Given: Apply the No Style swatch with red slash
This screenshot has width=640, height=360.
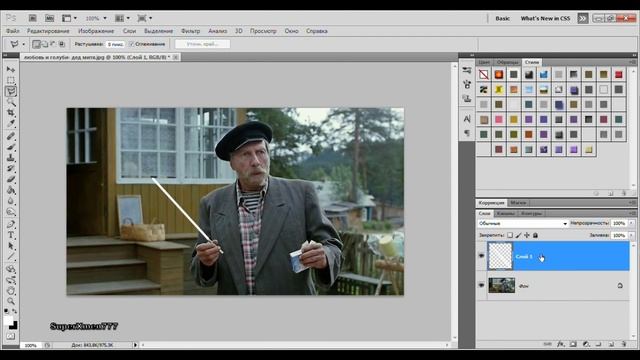Looking at the screenshot, I should (x=484, y=74).
